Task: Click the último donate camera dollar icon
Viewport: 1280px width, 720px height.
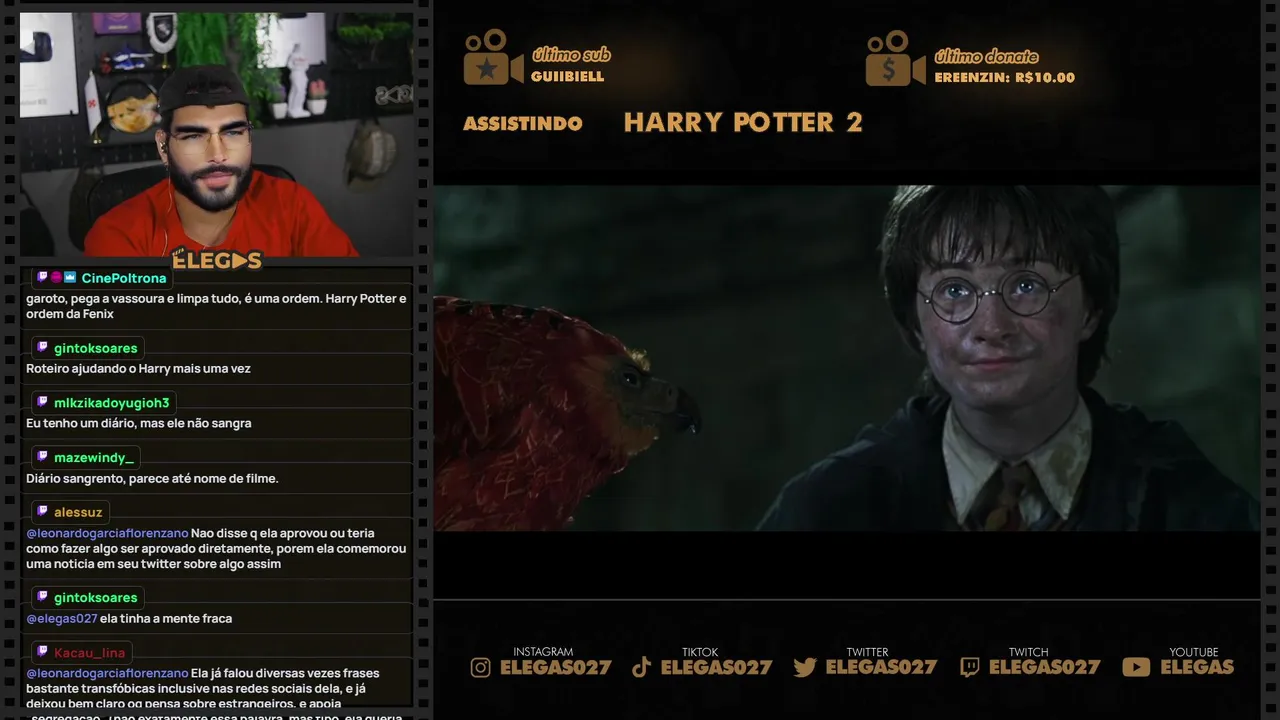Action: click(895, 57)
